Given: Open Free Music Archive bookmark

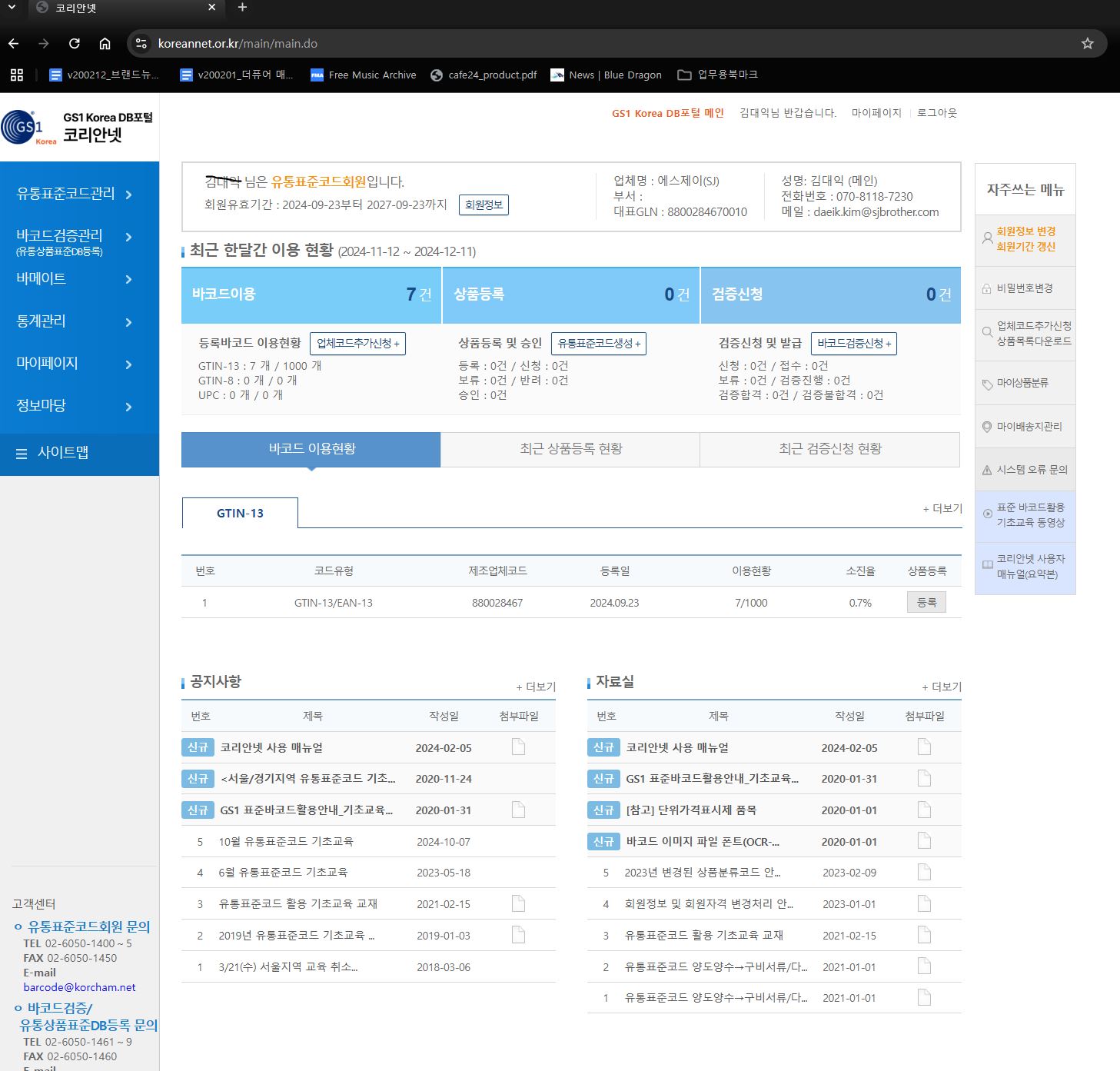Looking at the screenshot, I should (x=364, y=75).
